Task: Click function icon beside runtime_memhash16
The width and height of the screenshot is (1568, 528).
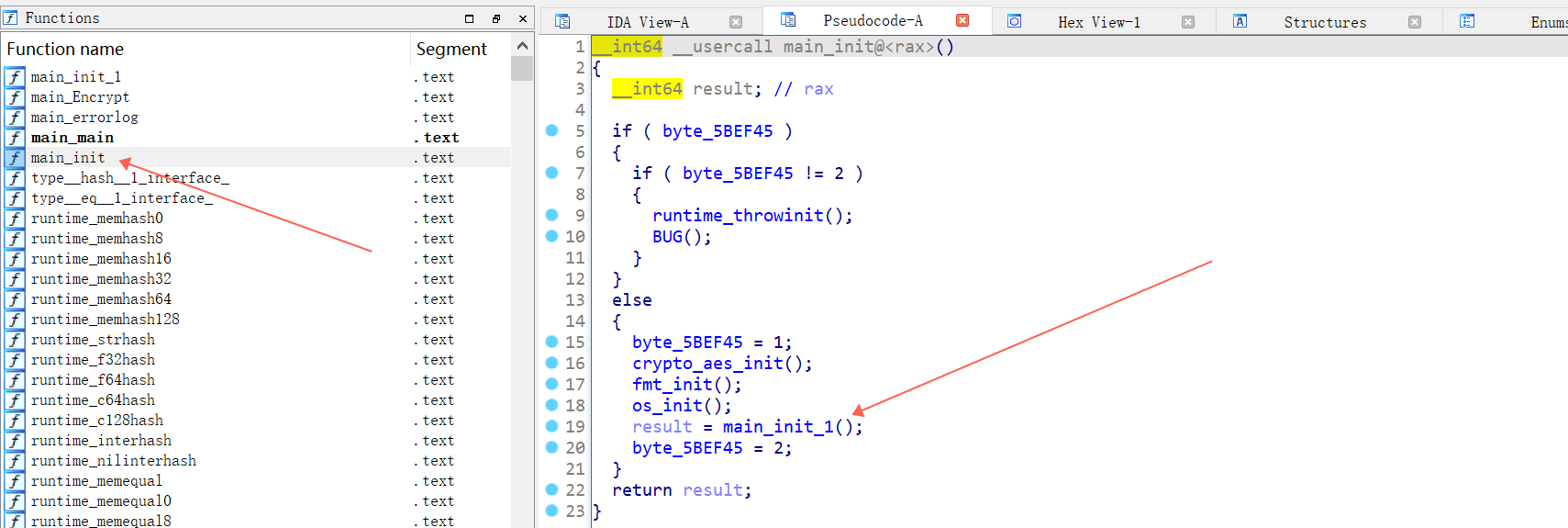Action: point(15,259)
